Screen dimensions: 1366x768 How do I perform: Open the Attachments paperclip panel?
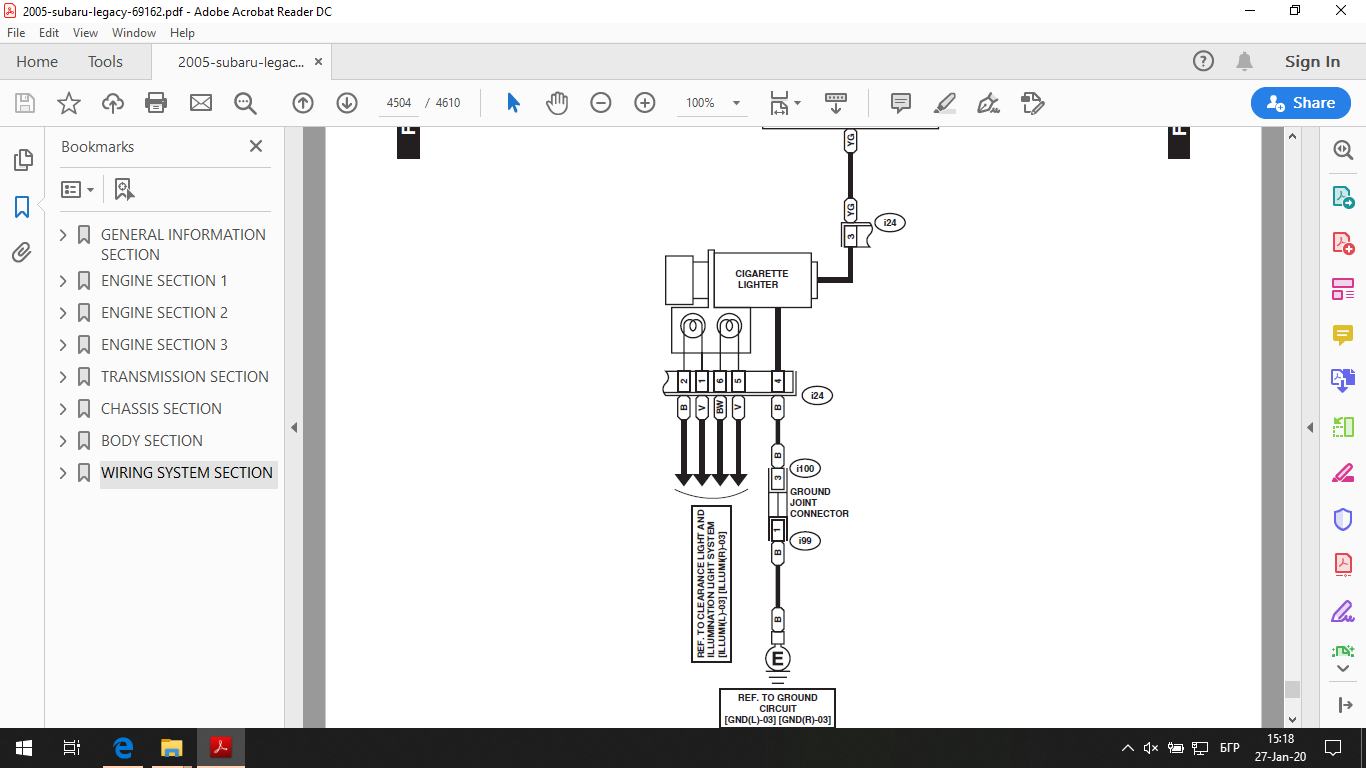click(x=22, y=253)
